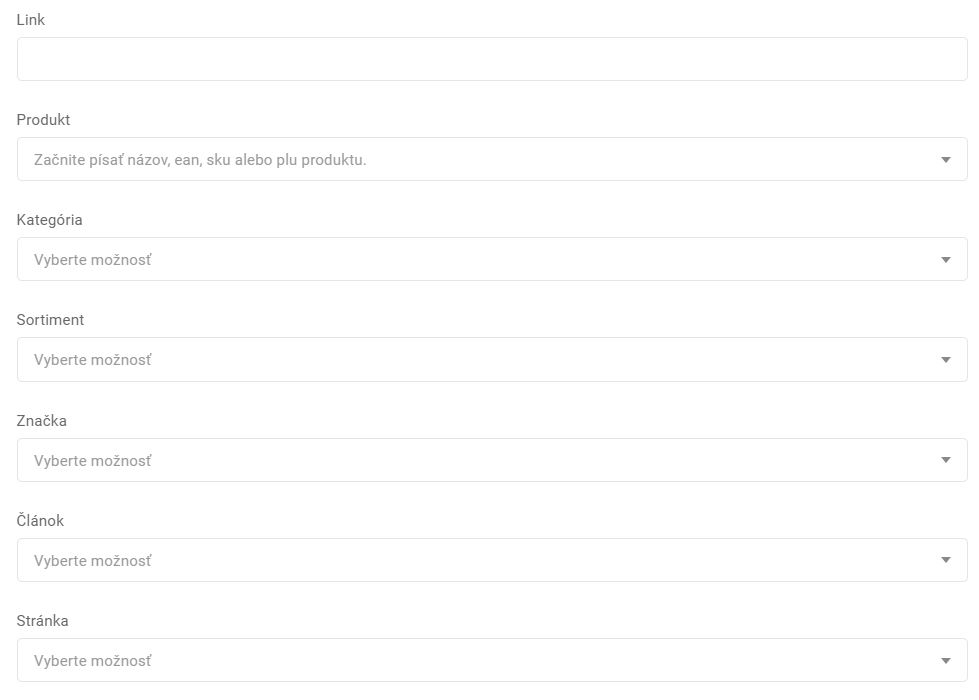Open the Sortiment select box

pyautogui.click(x=492, y=360)
